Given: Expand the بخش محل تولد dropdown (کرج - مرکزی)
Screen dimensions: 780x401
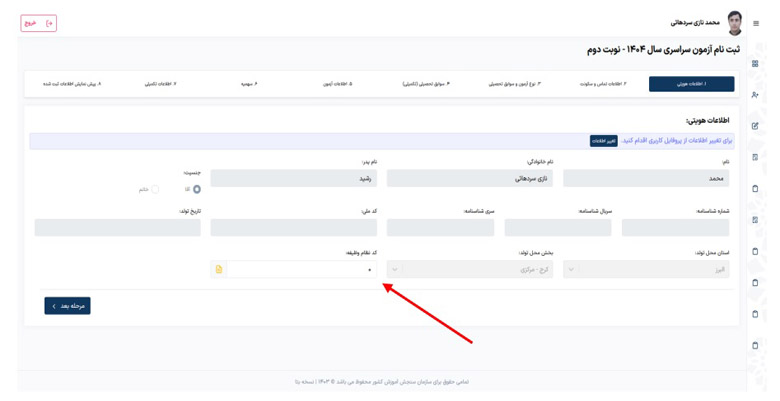Looking at the screenshot, I should (x=470, y=269).
